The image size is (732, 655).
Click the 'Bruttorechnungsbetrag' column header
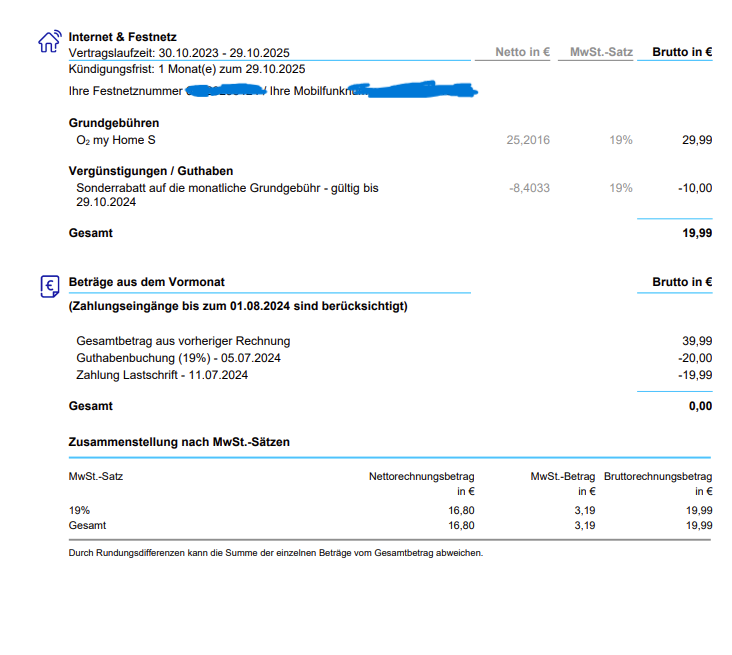point(658,477)
